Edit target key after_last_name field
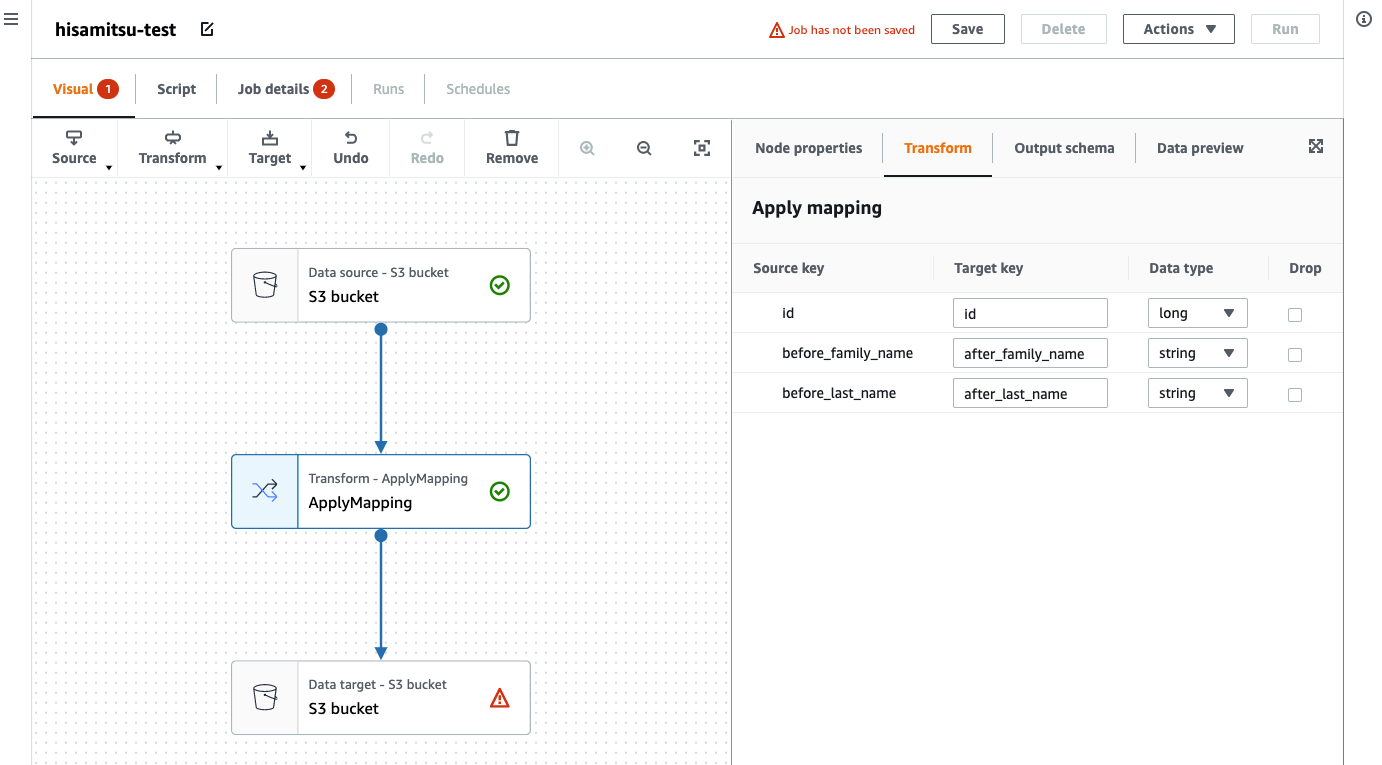 click(1030, 393)
